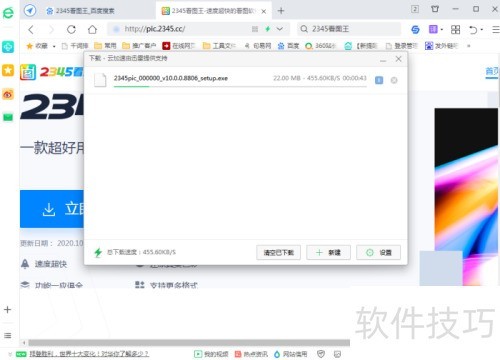Open the 百度 bookmark
The width and height of the screenshot is (500, 360).
coord(288,46)
